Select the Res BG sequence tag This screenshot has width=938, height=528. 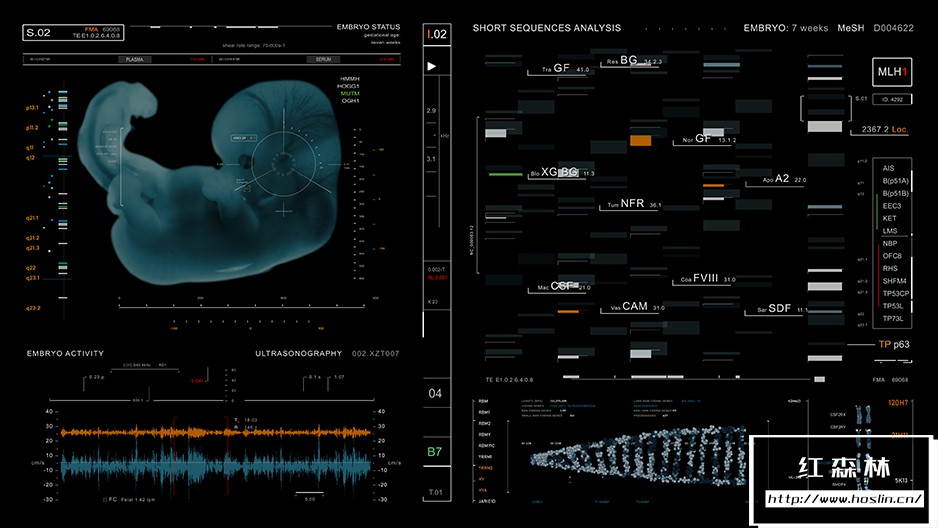(634, 60)
